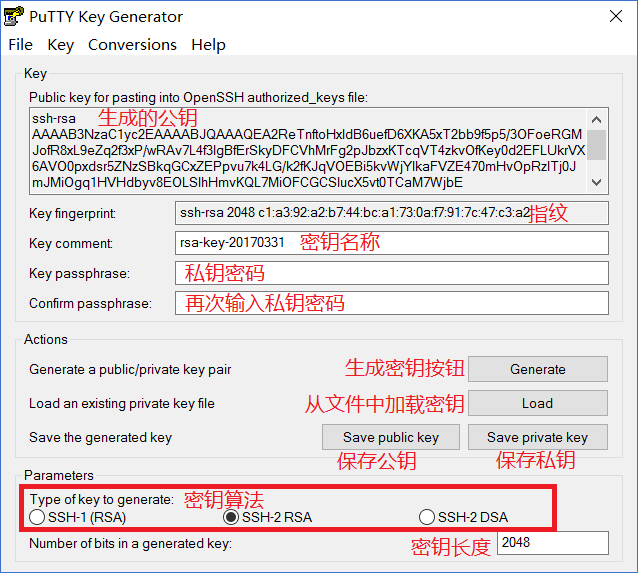This screenshot has height=573, width=638.
Task: Open the Help menu
Action: tap(208, 45)
